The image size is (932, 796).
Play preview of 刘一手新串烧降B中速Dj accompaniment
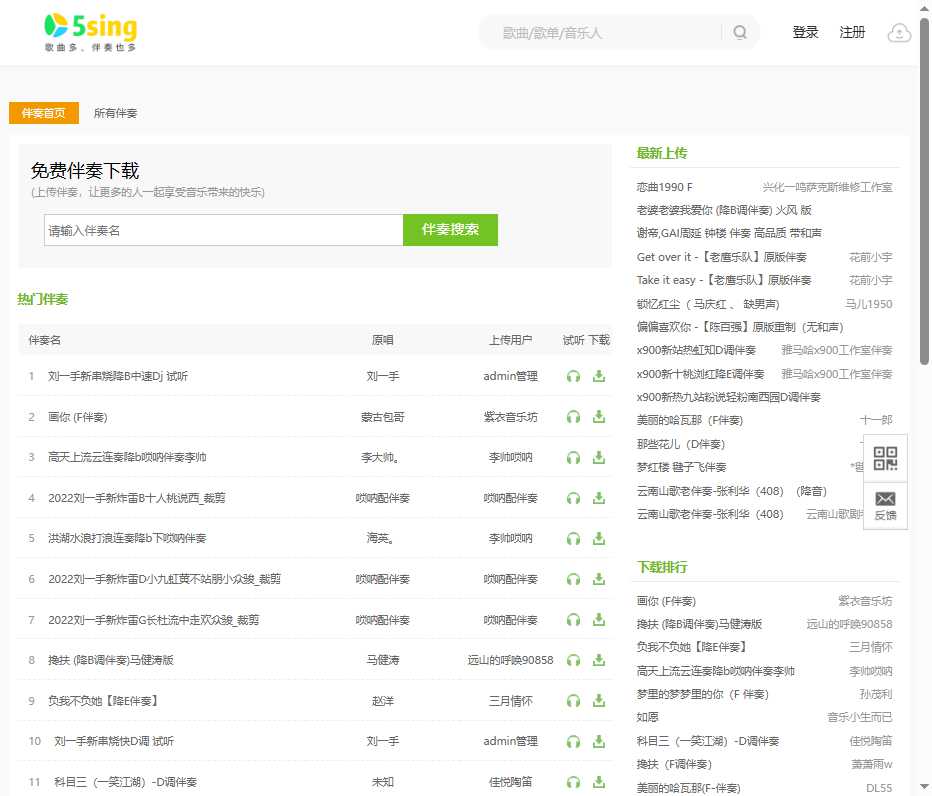(573, 376)
